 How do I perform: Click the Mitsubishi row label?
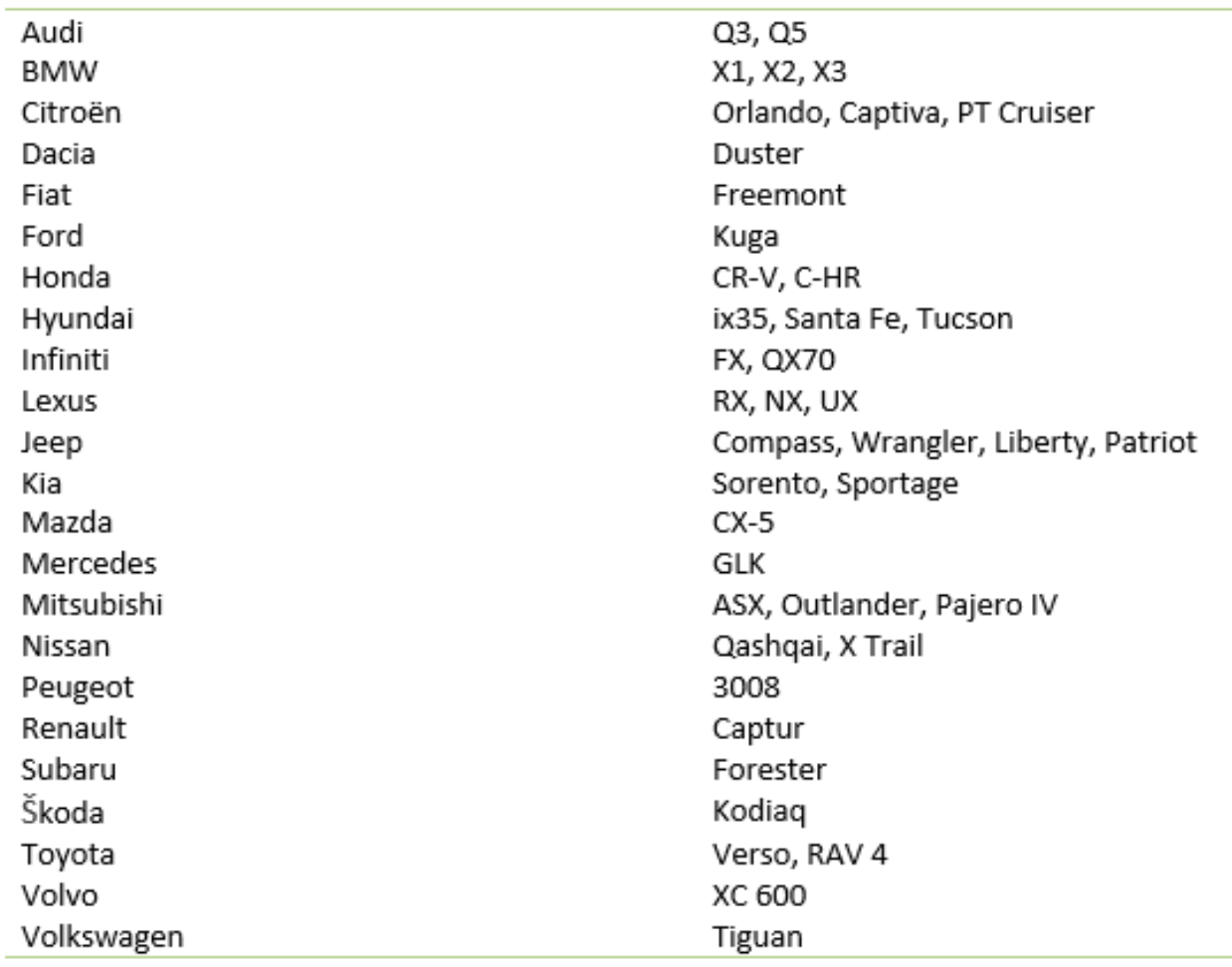(x=92, y=605)
